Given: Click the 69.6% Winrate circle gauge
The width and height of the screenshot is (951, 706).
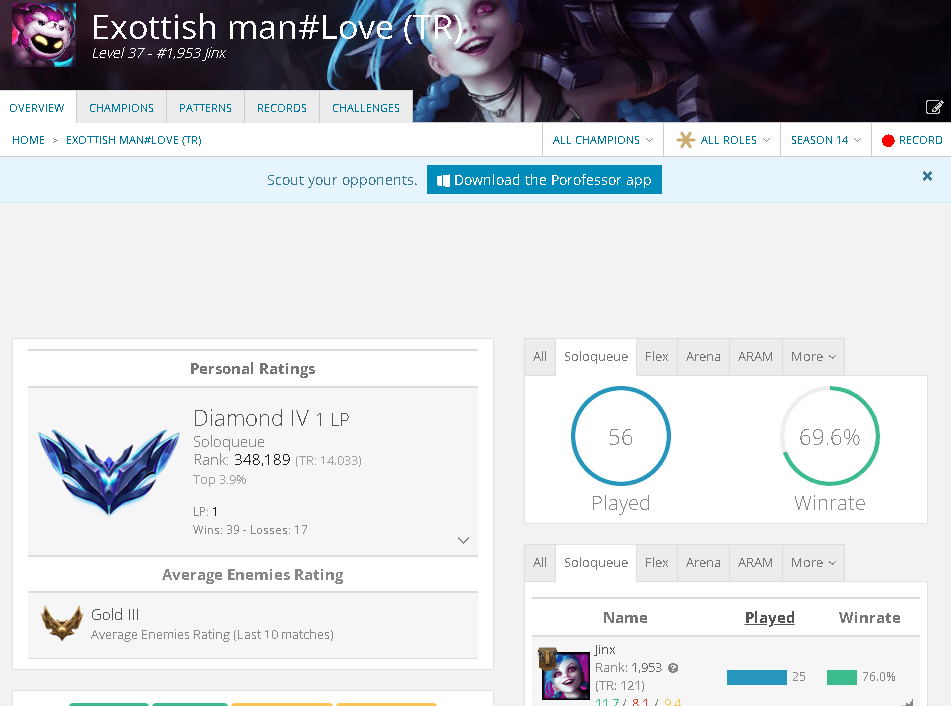Looking at the screenshot, I should (x=829, y=436).
